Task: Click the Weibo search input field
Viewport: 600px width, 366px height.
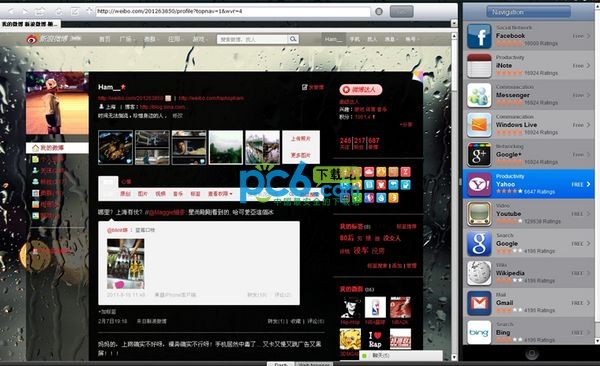Action: (253, 39)
